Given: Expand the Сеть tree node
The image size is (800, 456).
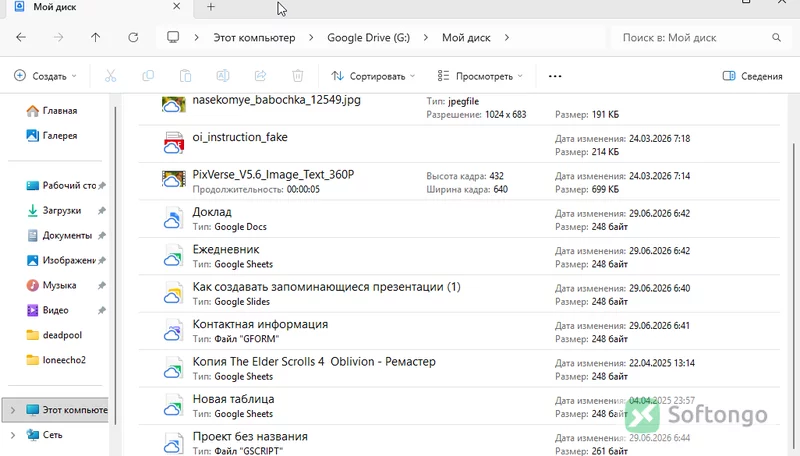Looking at the screenshot, I should point(13,435).
